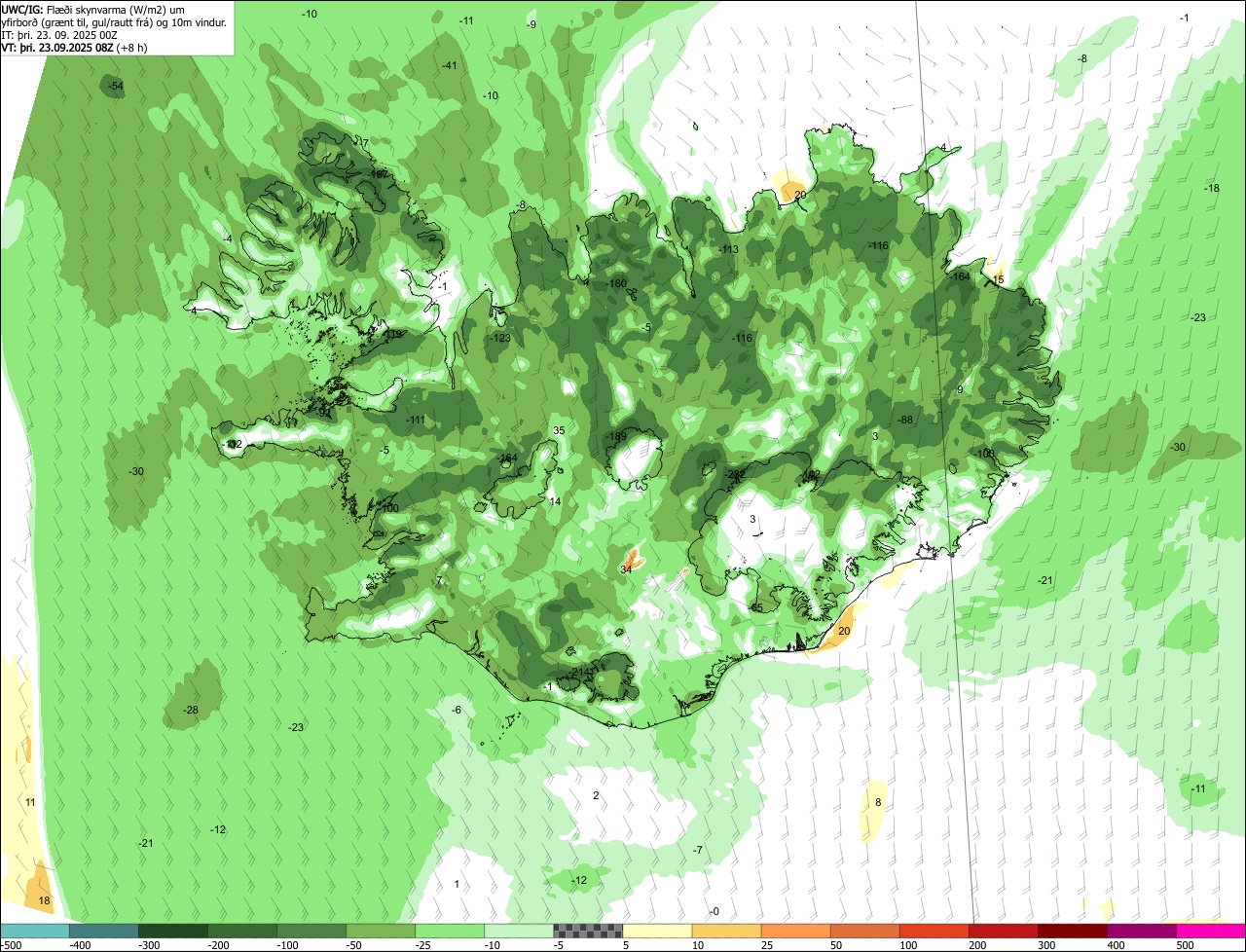This screenshot has width=1246, height=952.
Task: Click the map value '-123'
Action: 499,339
